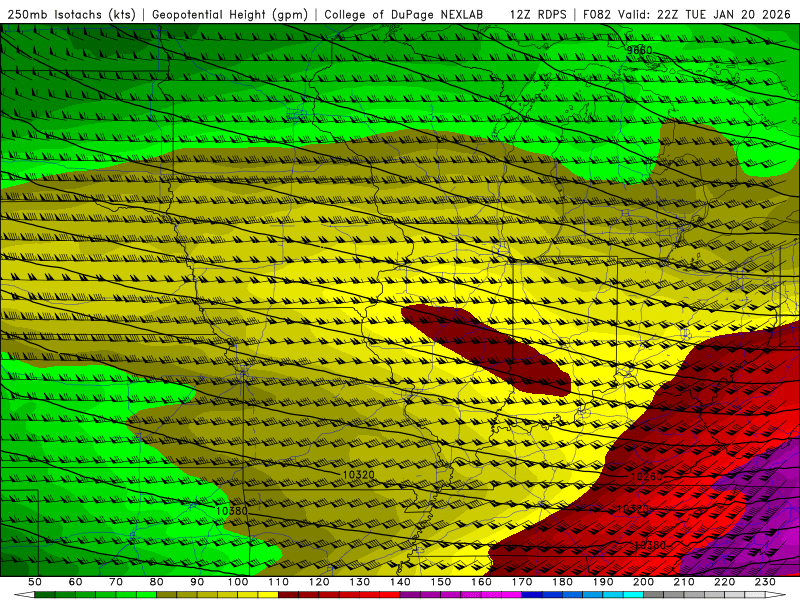This screenshot has width=800, height=600.
Task: Click the colorbar value 180
Action: click(562, 582)
